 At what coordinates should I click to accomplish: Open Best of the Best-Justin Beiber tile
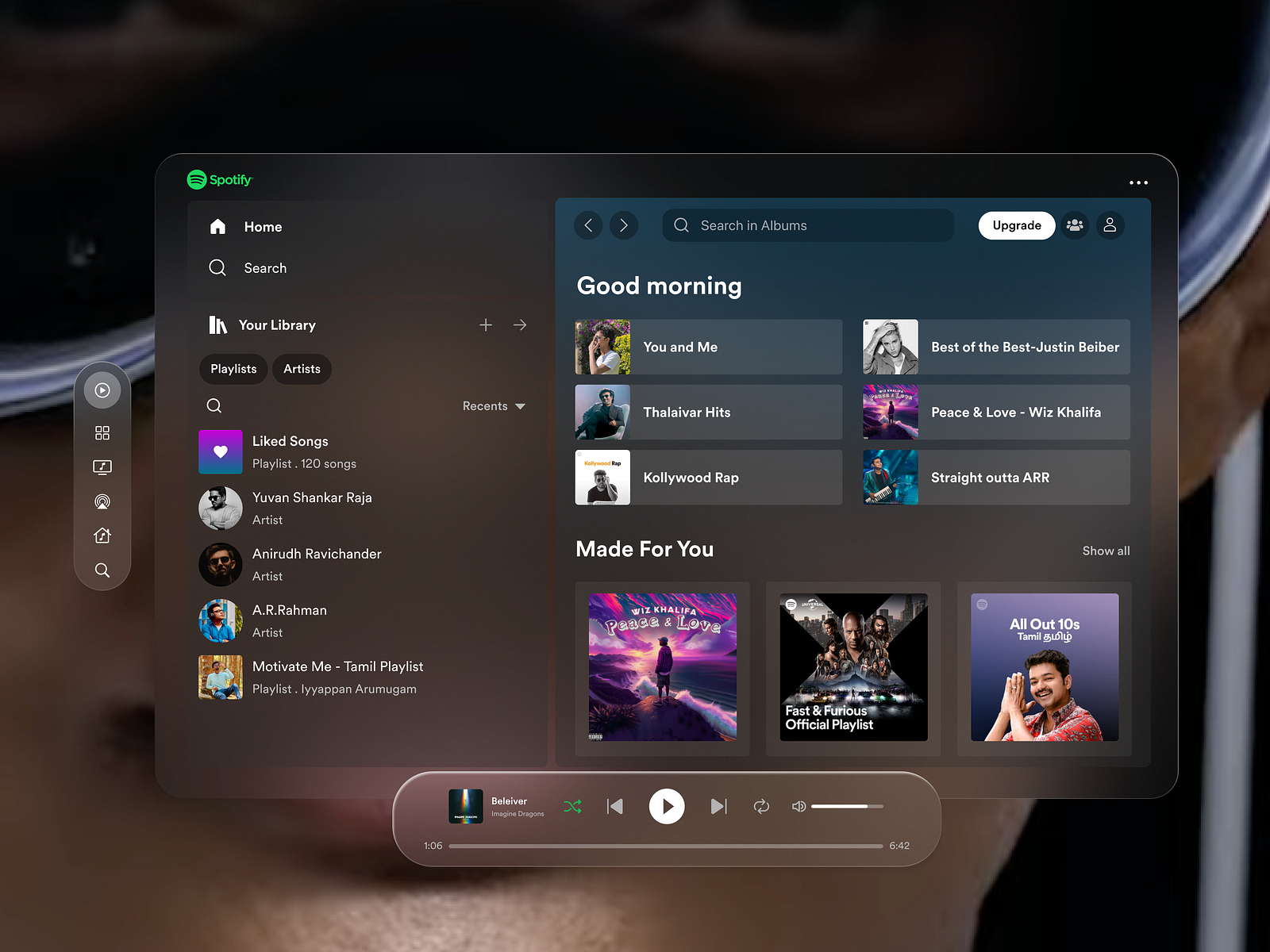(x=997, y=347)
